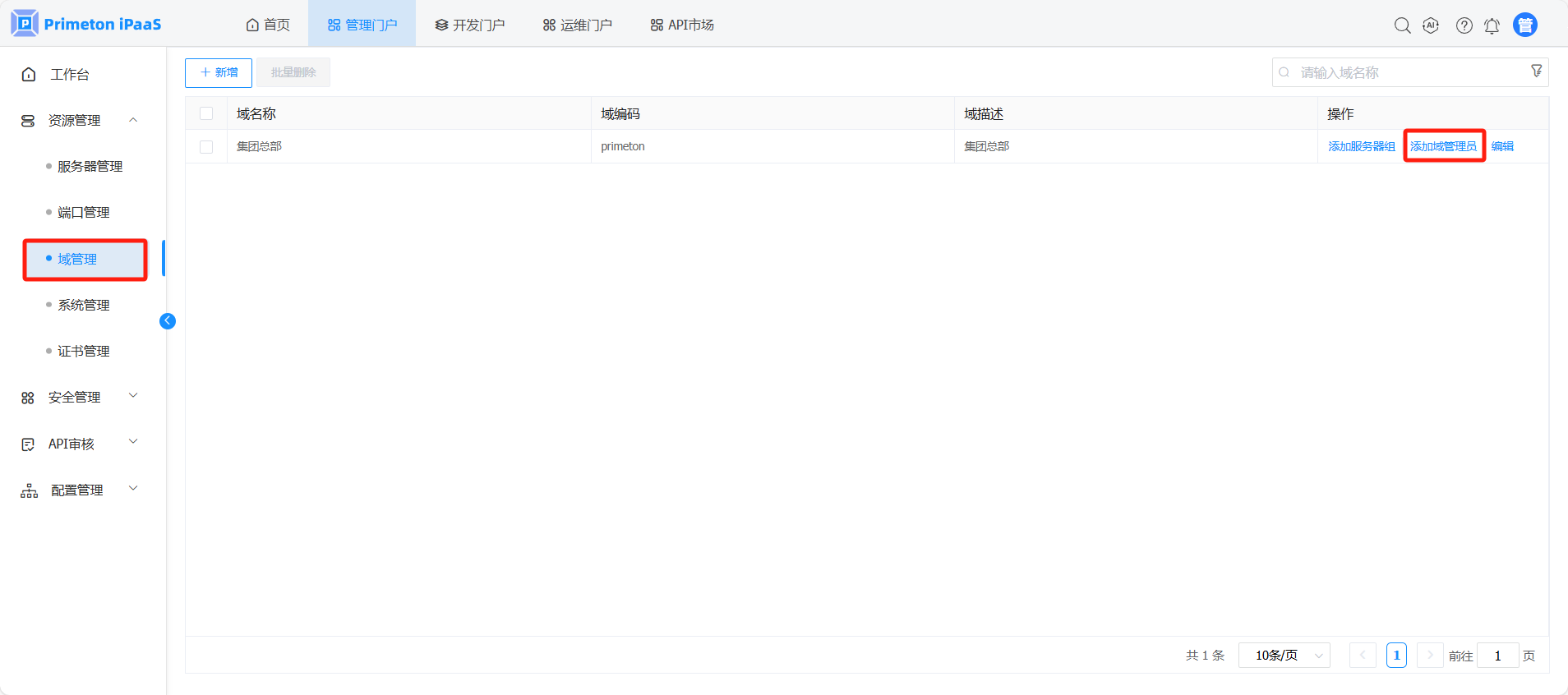Screen dimensions: 1568x695
Task: Select all rows with header checkbox
Action: point(206,113)
